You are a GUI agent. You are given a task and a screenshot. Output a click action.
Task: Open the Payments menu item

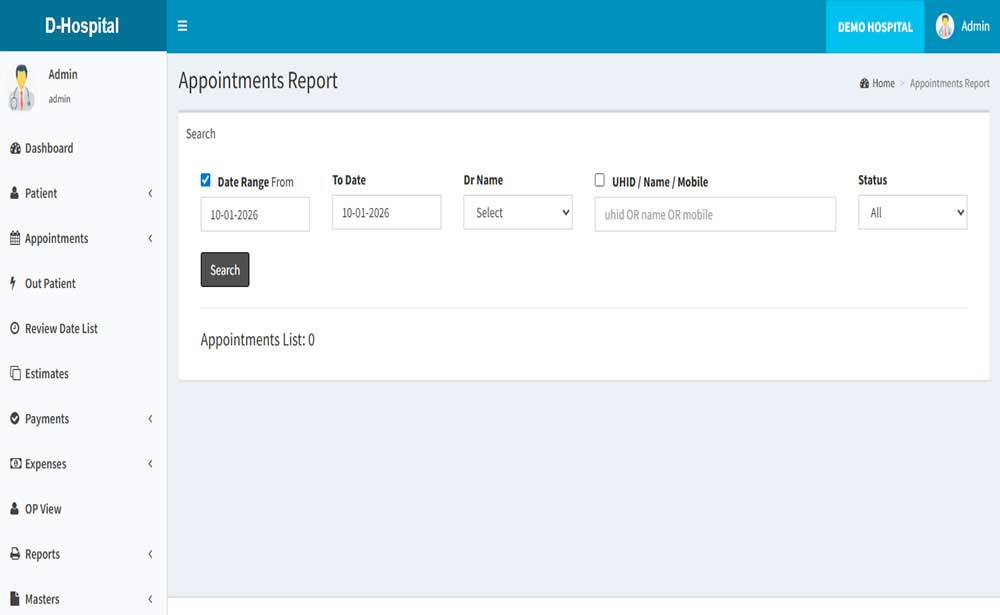(80, 419)
